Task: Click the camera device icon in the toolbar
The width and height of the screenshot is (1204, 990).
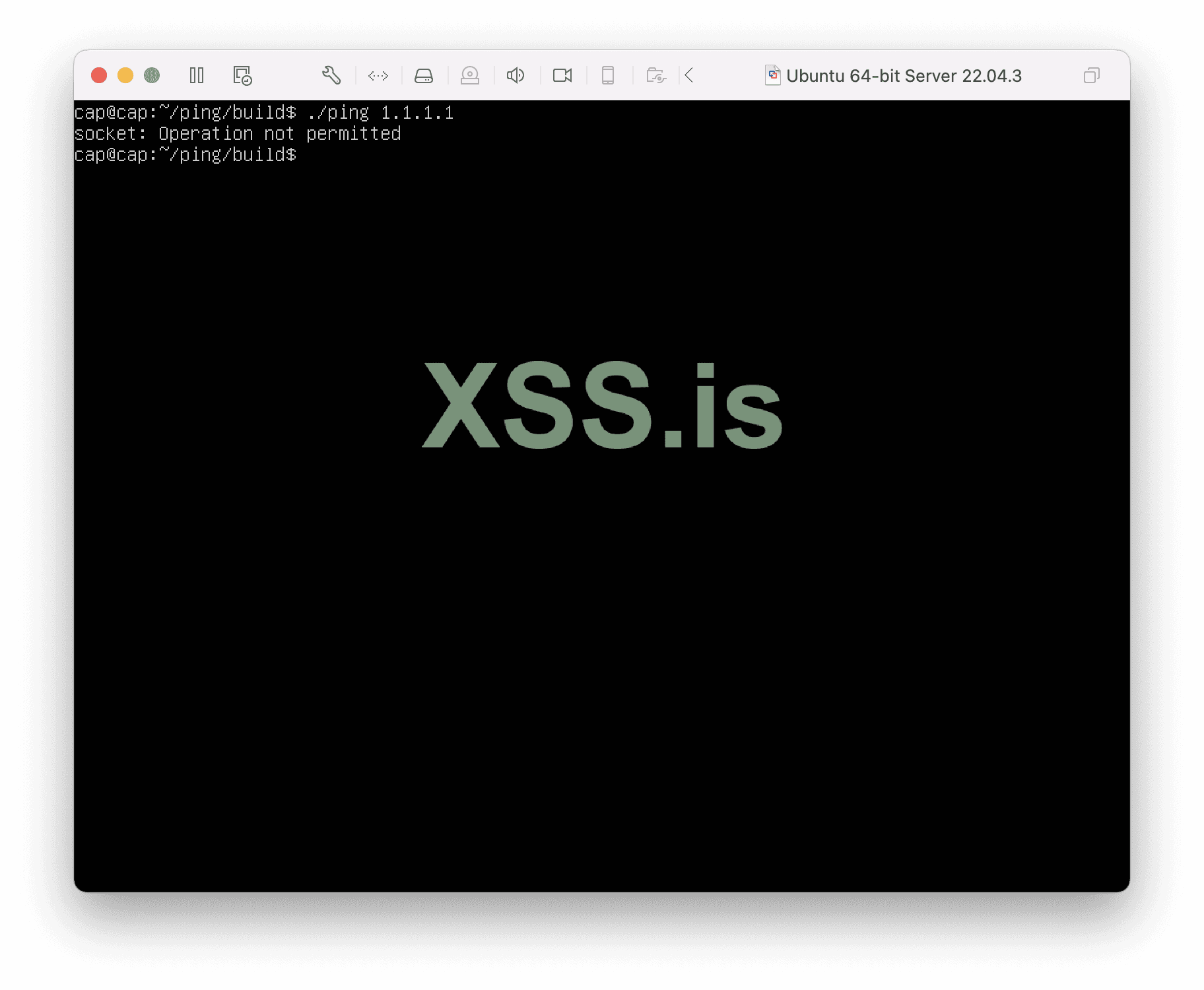Action: 470,75
